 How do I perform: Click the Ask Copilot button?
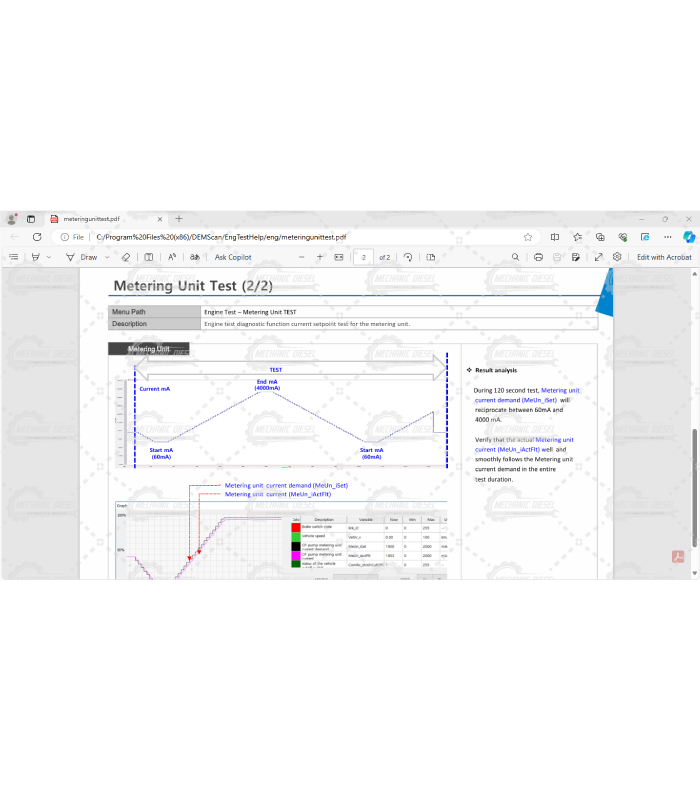click(233, 257)
